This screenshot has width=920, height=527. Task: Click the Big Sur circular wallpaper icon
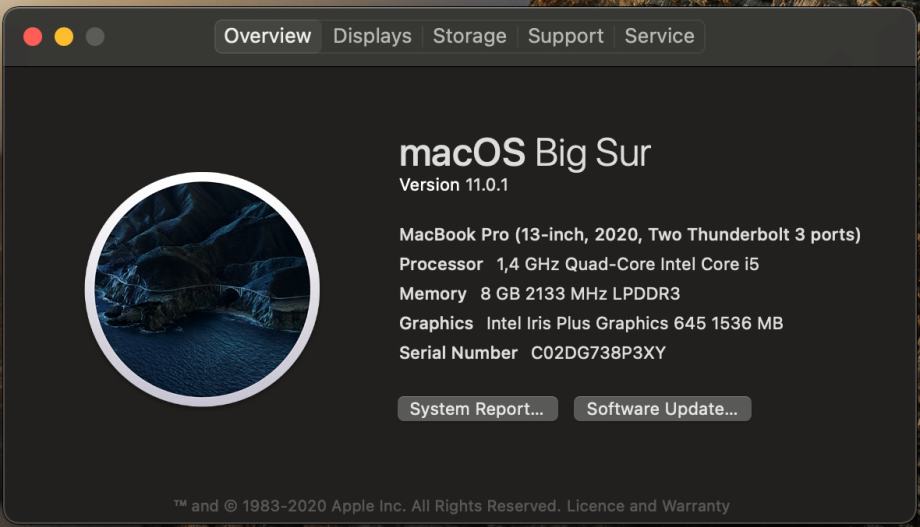click(x=202, y=289)
